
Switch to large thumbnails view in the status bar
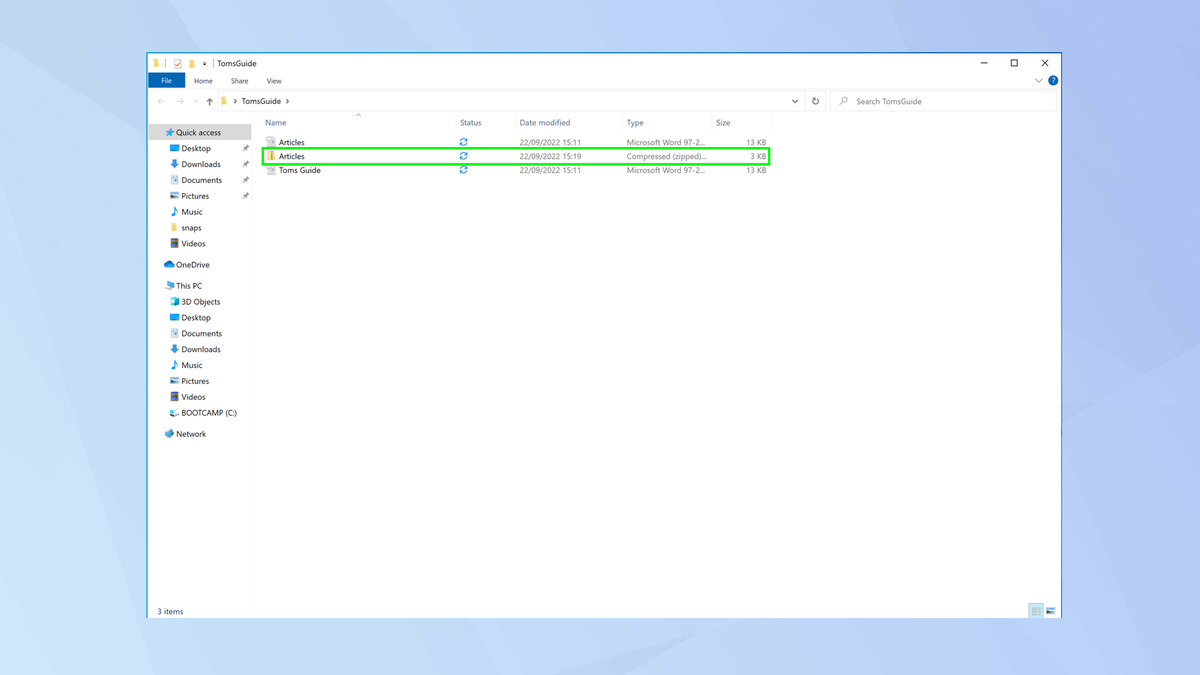pos(1050,609)
